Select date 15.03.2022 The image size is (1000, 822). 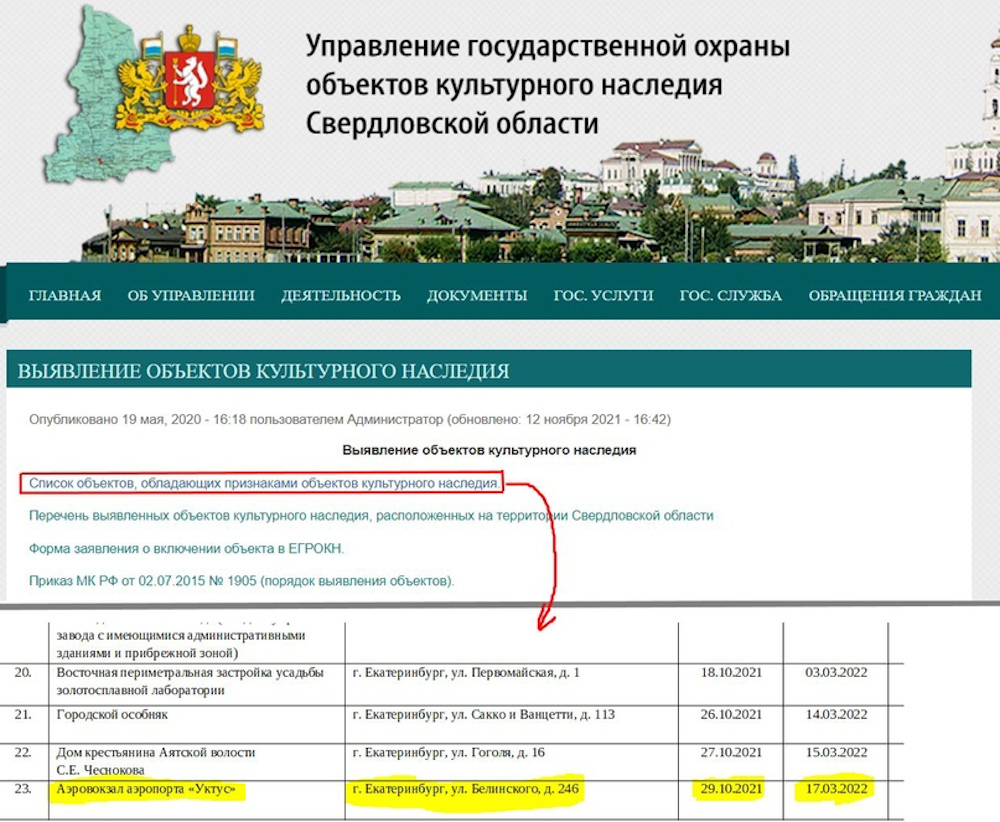pos(836,752)
